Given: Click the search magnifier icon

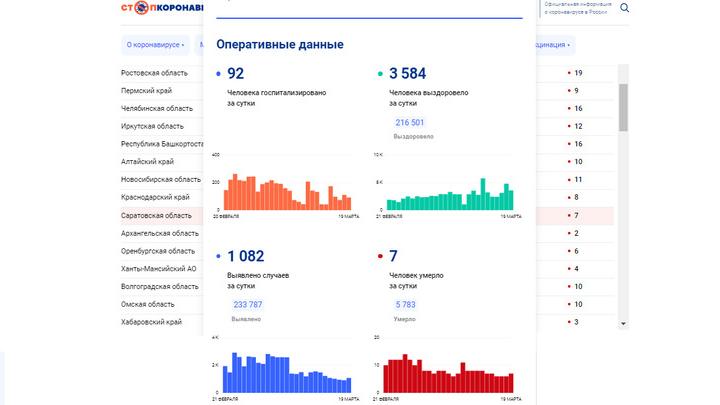Looking at the screenshot, I should tap(625, 8).
